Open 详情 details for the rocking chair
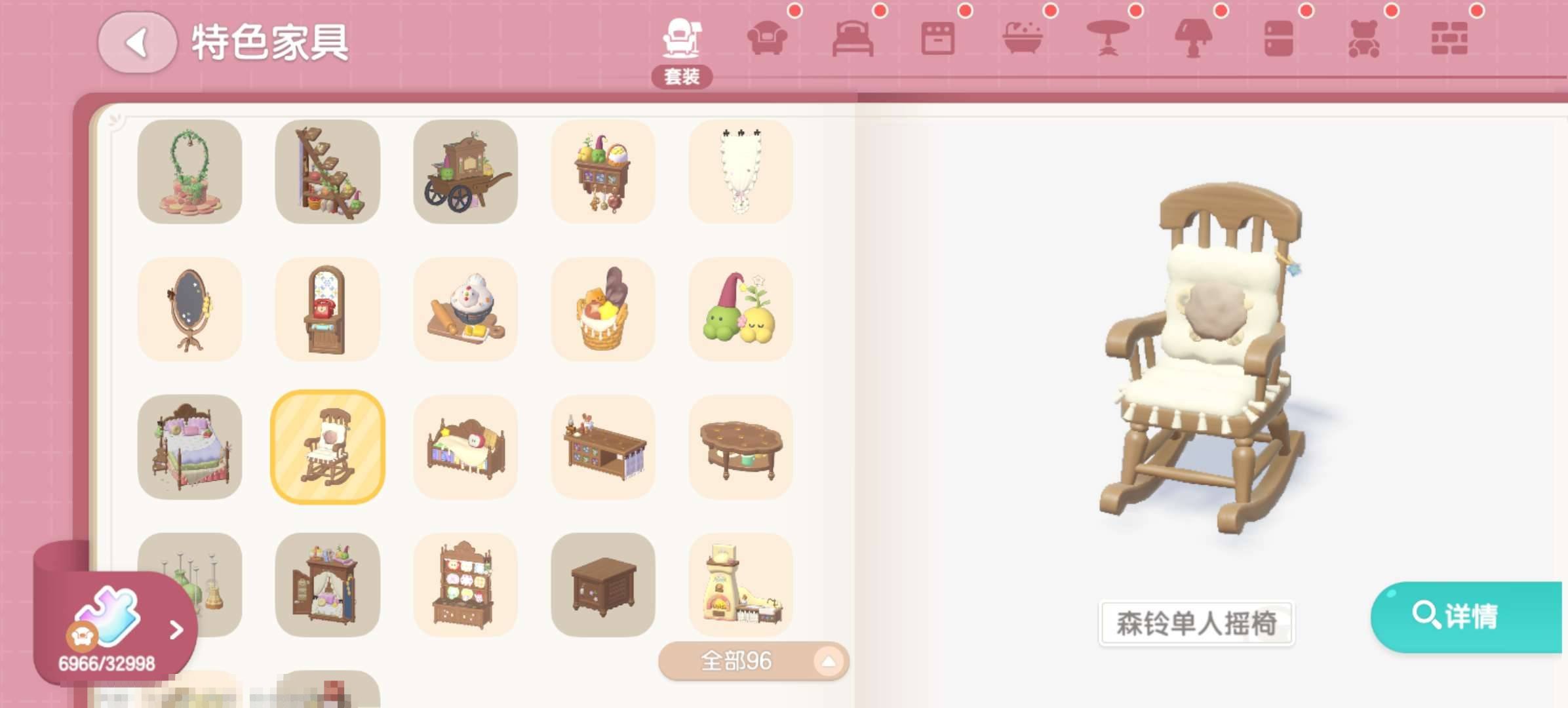This screenshot has width=1568, height=708. pyautogui.click(x=1466, y=616)
